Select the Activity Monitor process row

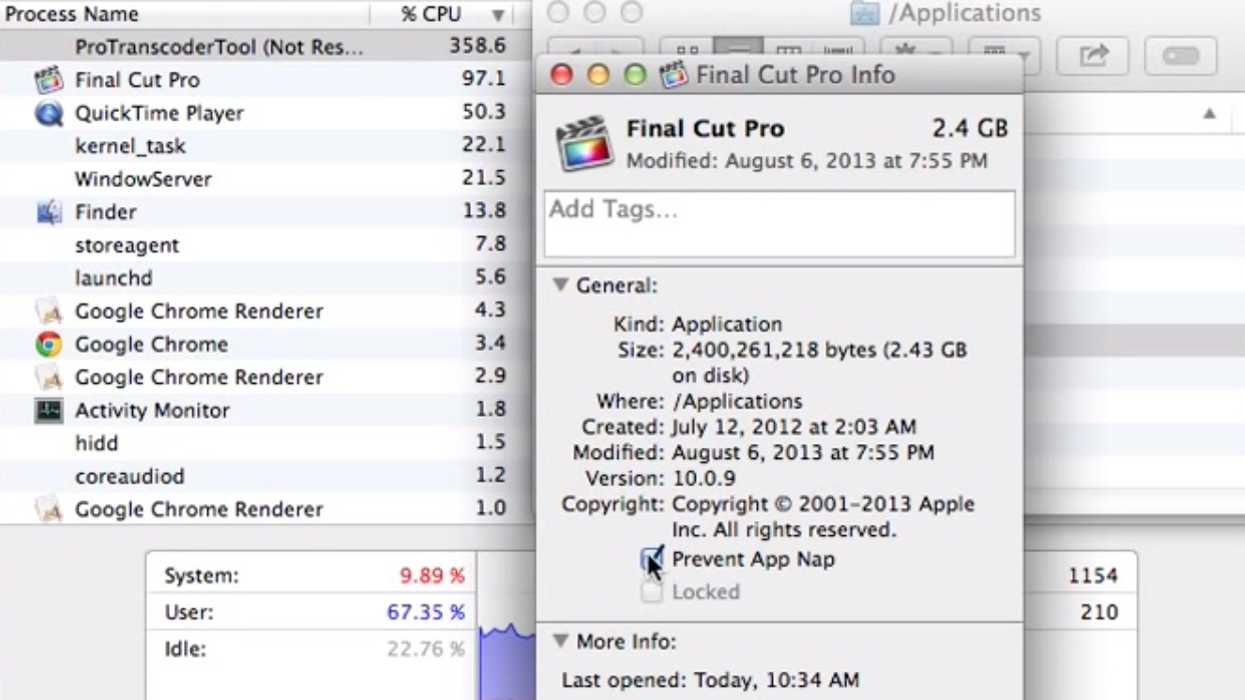(x=266, y=410)
